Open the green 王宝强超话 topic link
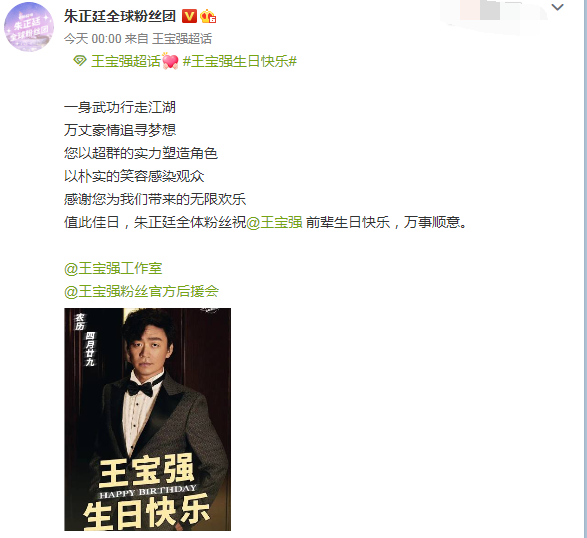Viewport: 587px width, 538px height. (x=126, y=61)
